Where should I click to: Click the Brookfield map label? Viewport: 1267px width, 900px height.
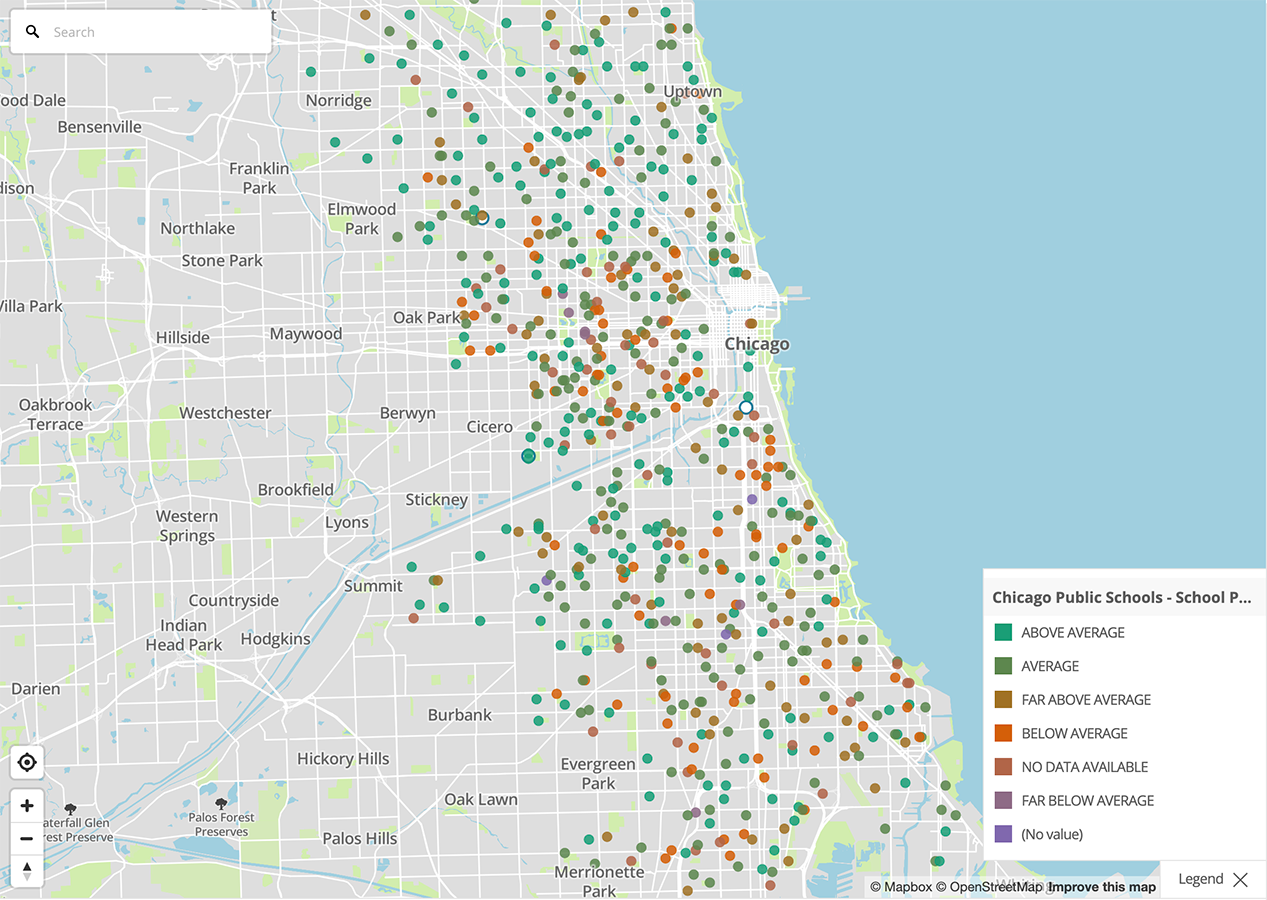[296, 490]
